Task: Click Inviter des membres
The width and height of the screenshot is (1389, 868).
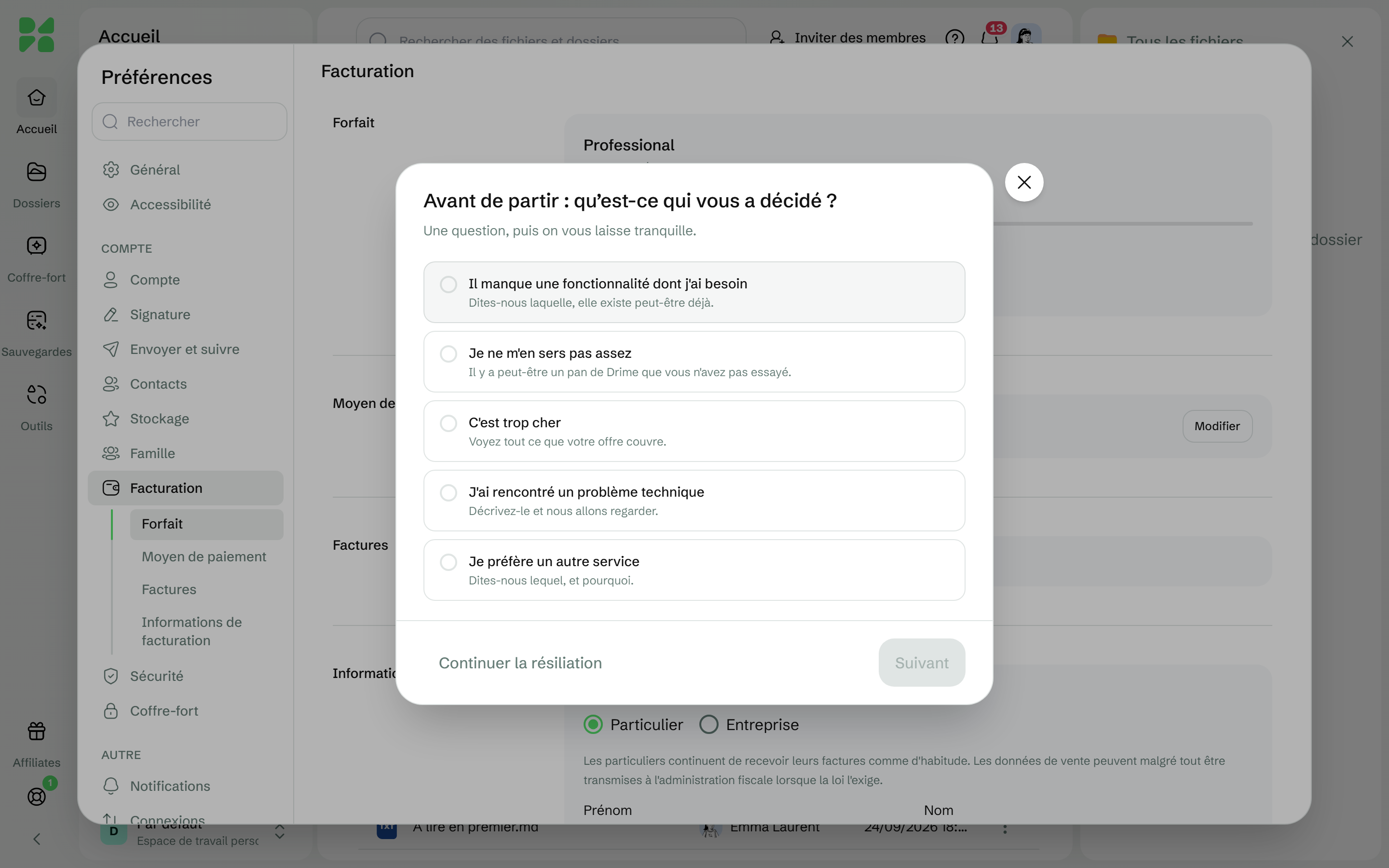Action: click(x=848, y=38)
